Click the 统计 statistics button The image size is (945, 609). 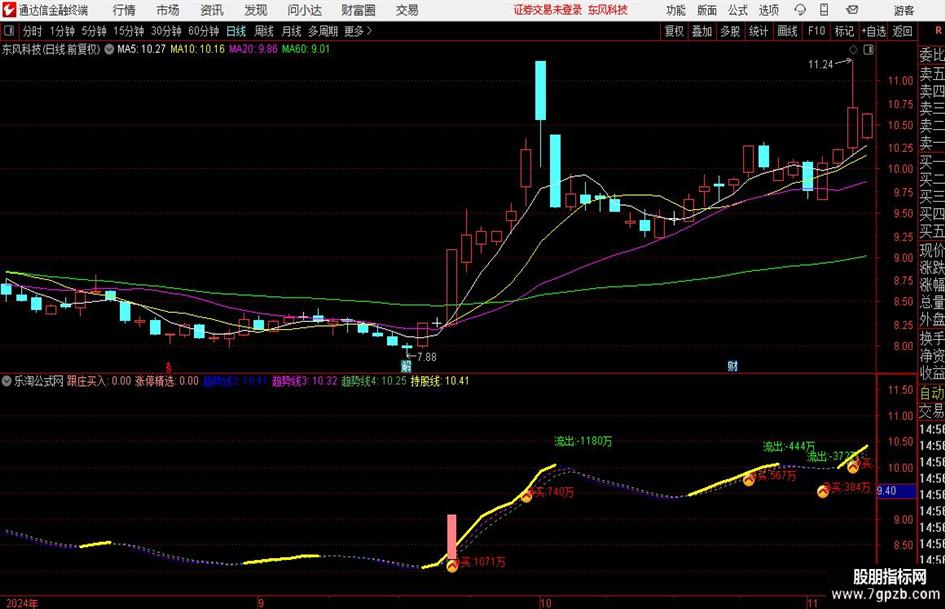[758, 31]
